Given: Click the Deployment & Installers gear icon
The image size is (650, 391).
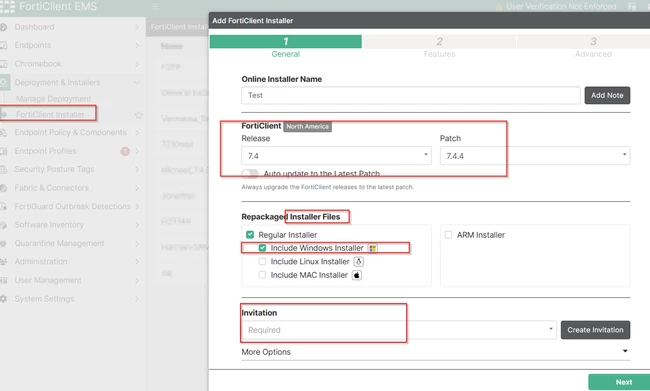Looking at the screenshot, I should 4,83.
